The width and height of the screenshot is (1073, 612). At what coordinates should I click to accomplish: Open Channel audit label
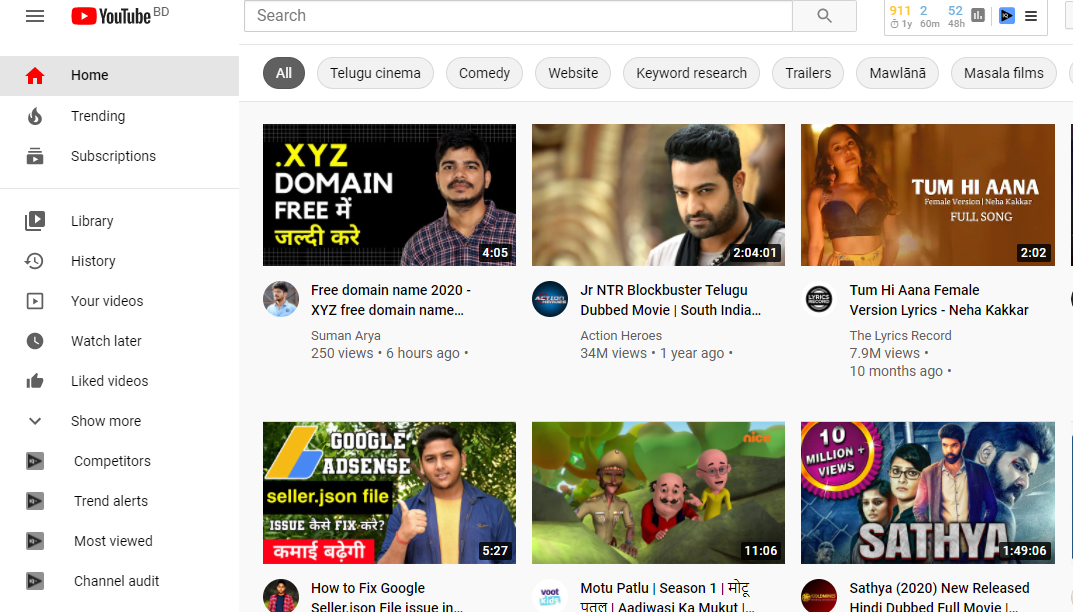coord(116,581)
